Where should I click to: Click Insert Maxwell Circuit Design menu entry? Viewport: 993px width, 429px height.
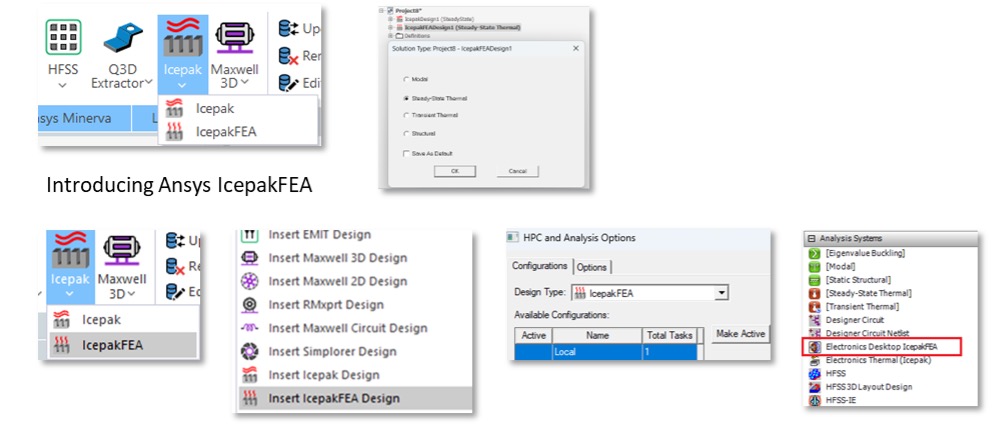(x=347, y=328)
